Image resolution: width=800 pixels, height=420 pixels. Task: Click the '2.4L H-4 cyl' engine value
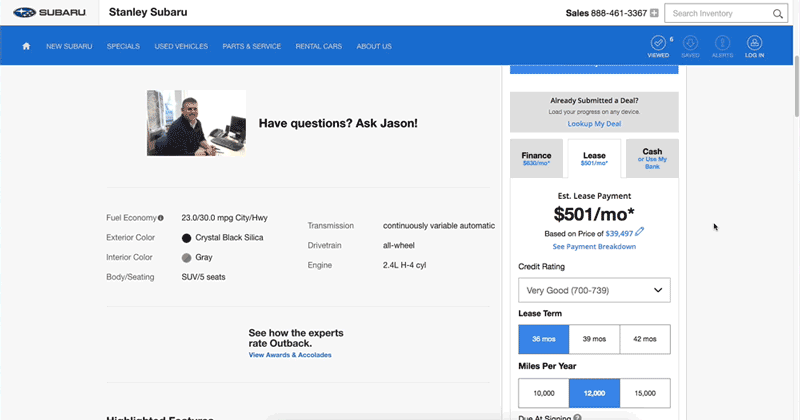pos(405,265)
